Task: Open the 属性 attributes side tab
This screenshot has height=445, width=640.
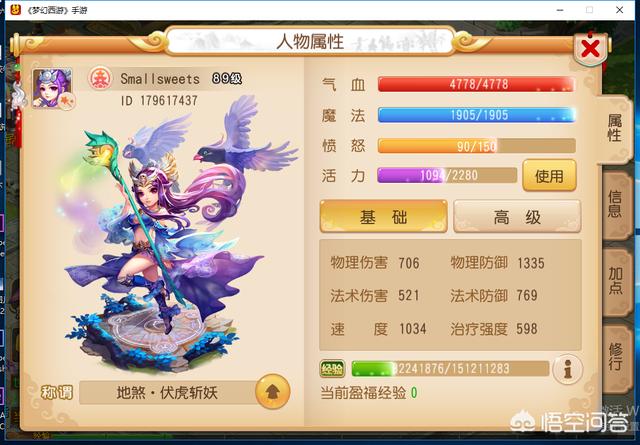Action: pos(614,129)
